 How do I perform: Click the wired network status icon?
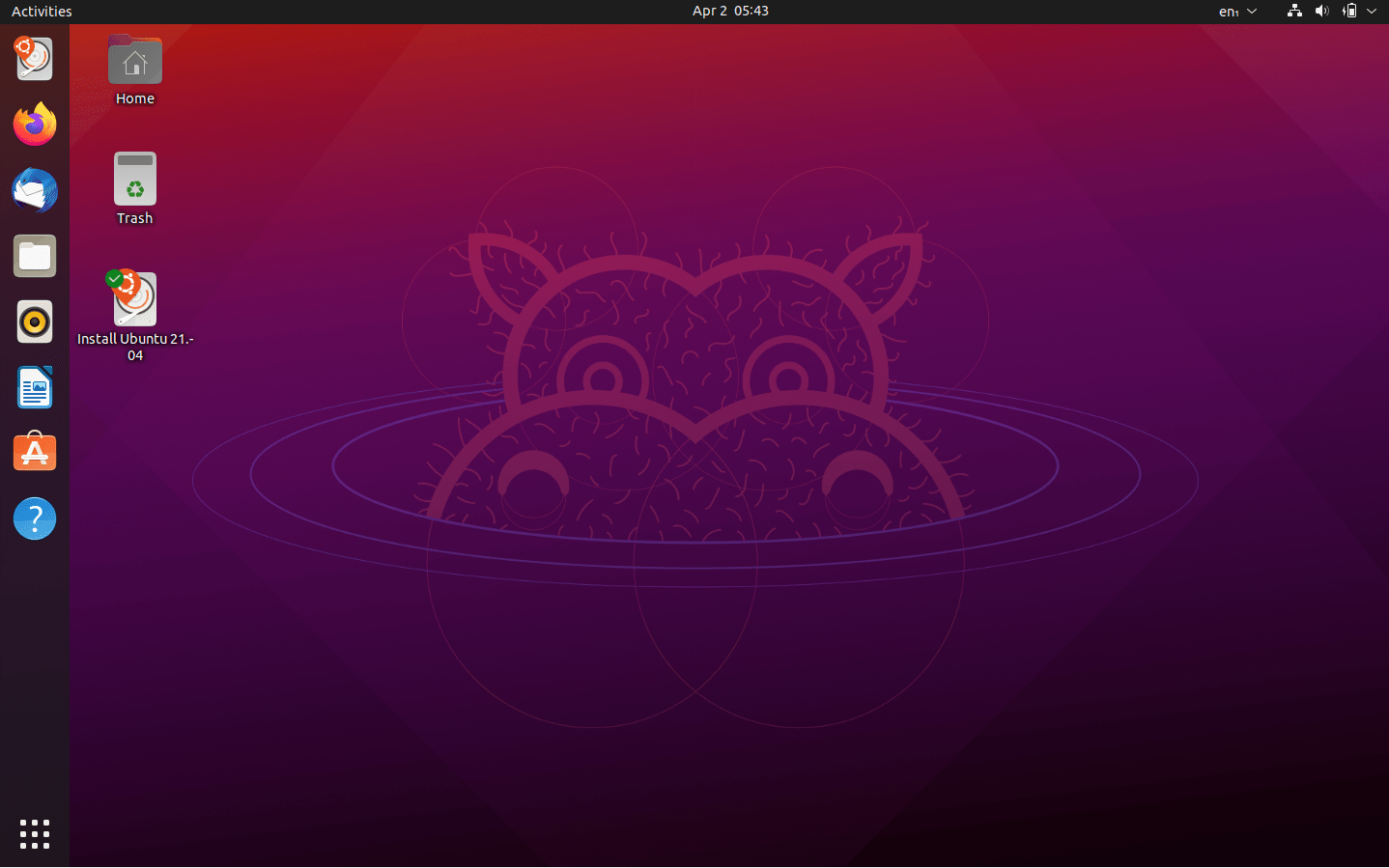1294,11
